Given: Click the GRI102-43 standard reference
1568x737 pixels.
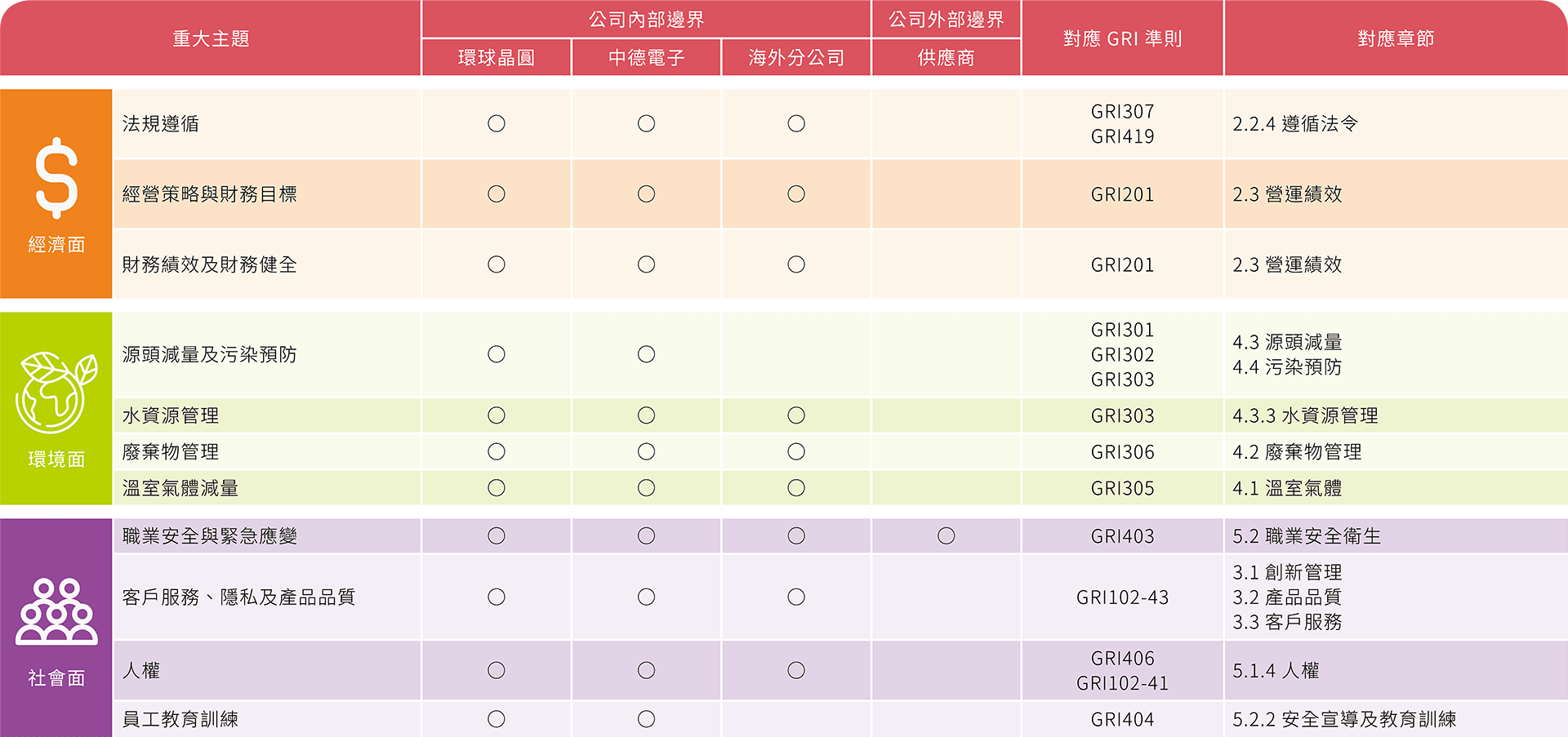Looking at the screenshot, I should click(1122, 597).
